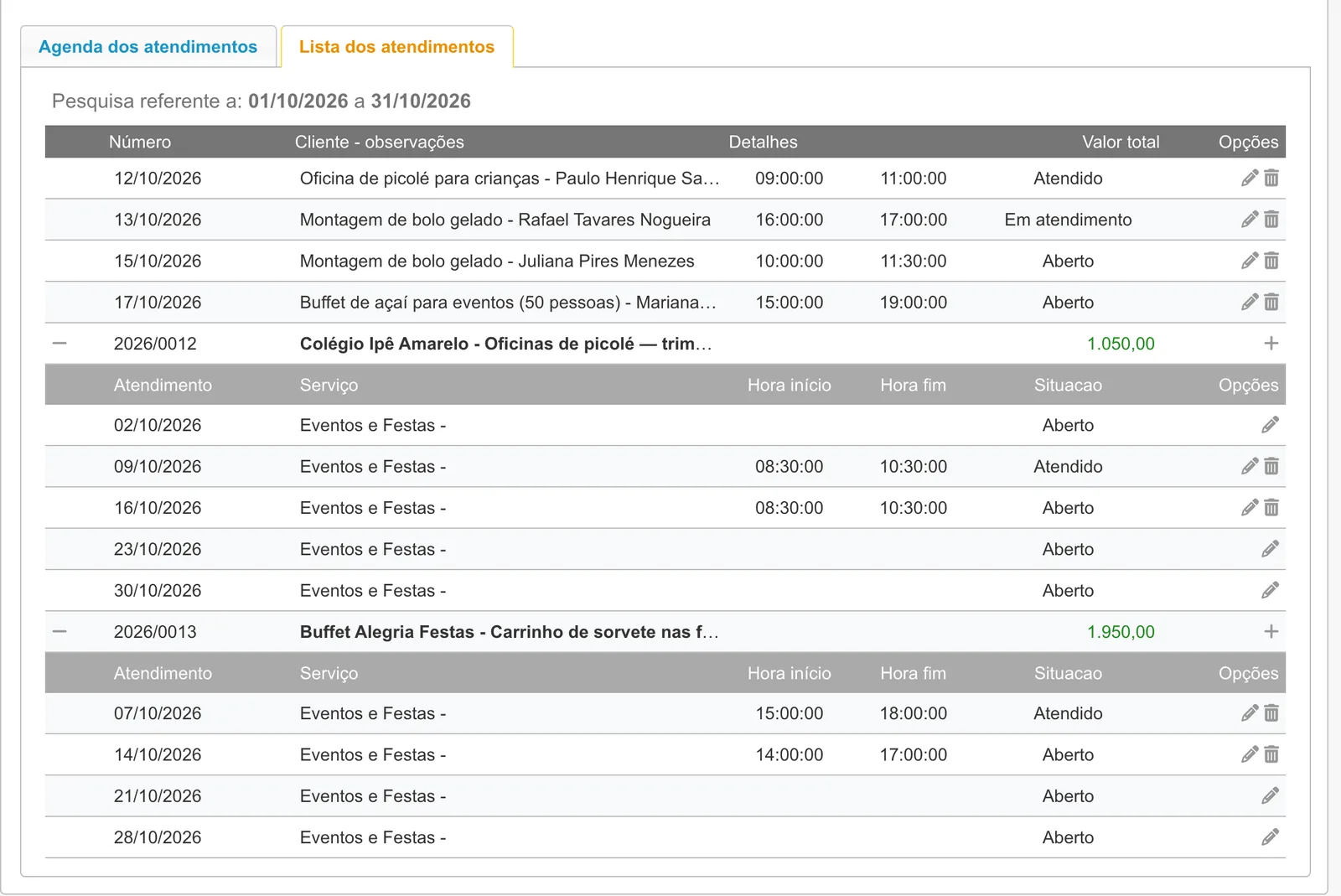Click the Em atendimento status

pos(1068,220)
